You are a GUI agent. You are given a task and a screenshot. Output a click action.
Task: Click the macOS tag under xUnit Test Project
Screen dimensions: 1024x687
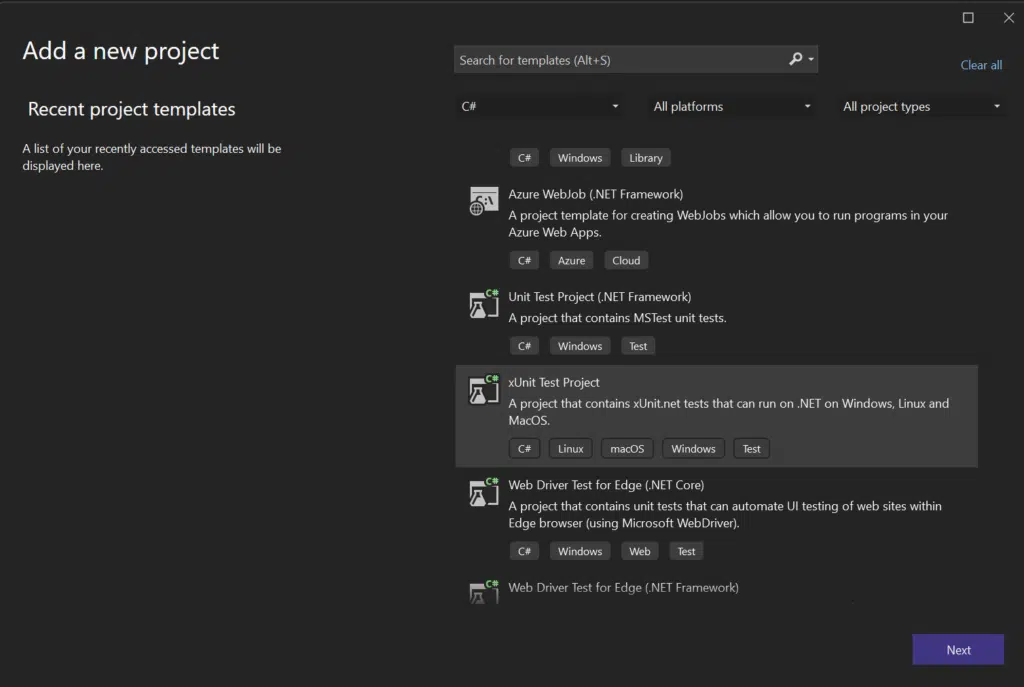pos(628,449)
